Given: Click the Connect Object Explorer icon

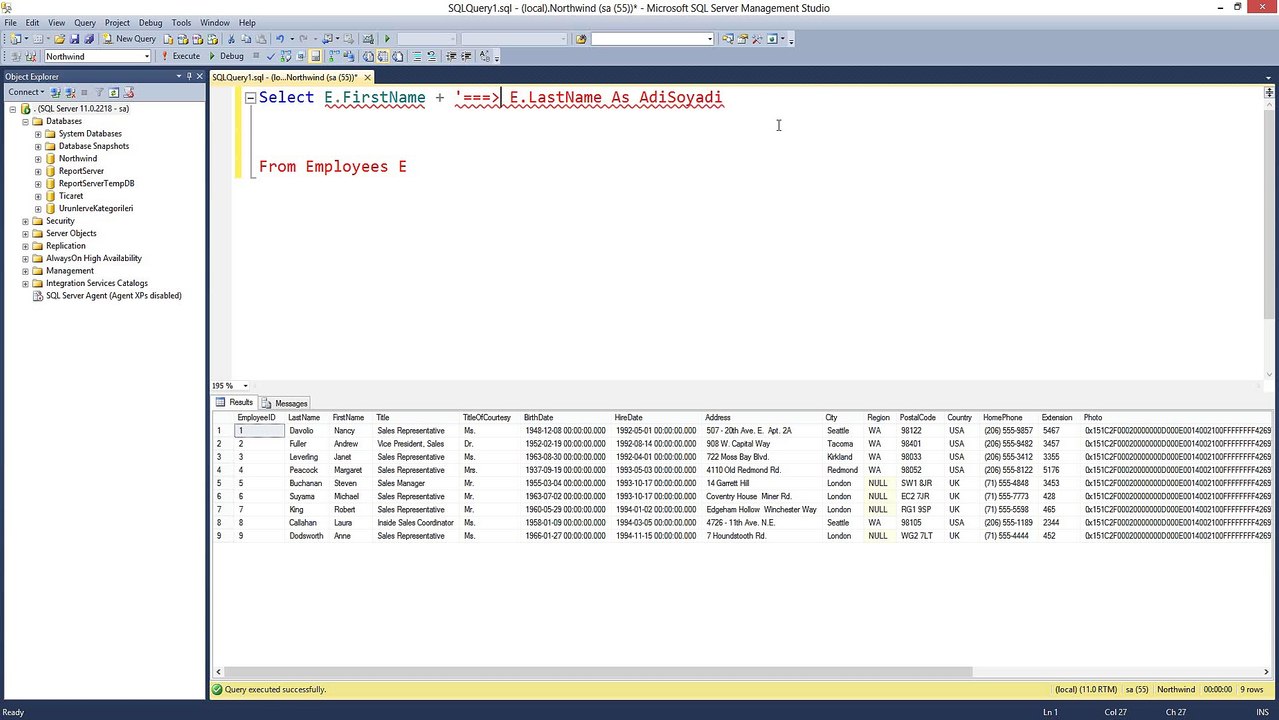Looking at the screenshot, I should (56, 92).
